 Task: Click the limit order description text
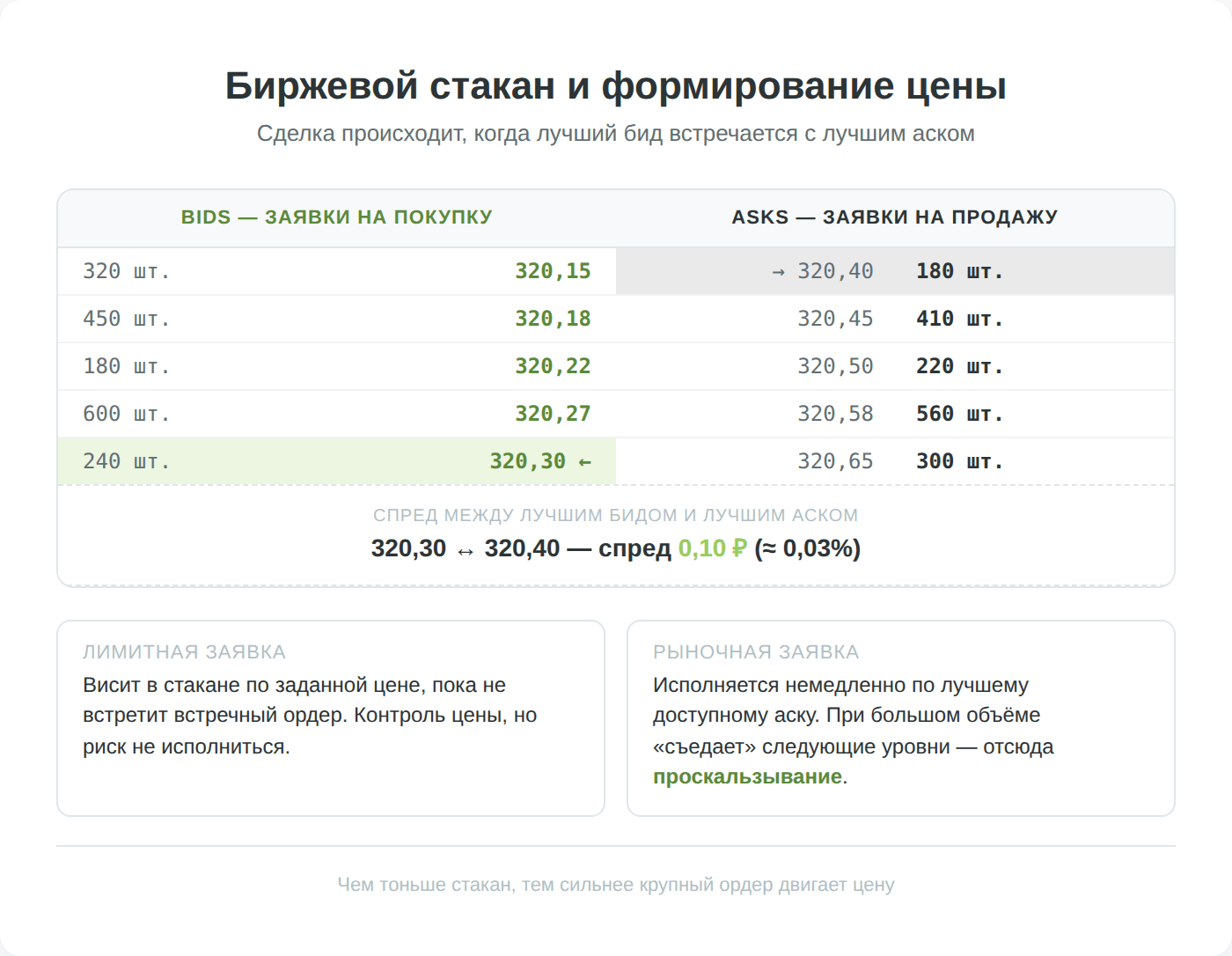pos(310,716)
